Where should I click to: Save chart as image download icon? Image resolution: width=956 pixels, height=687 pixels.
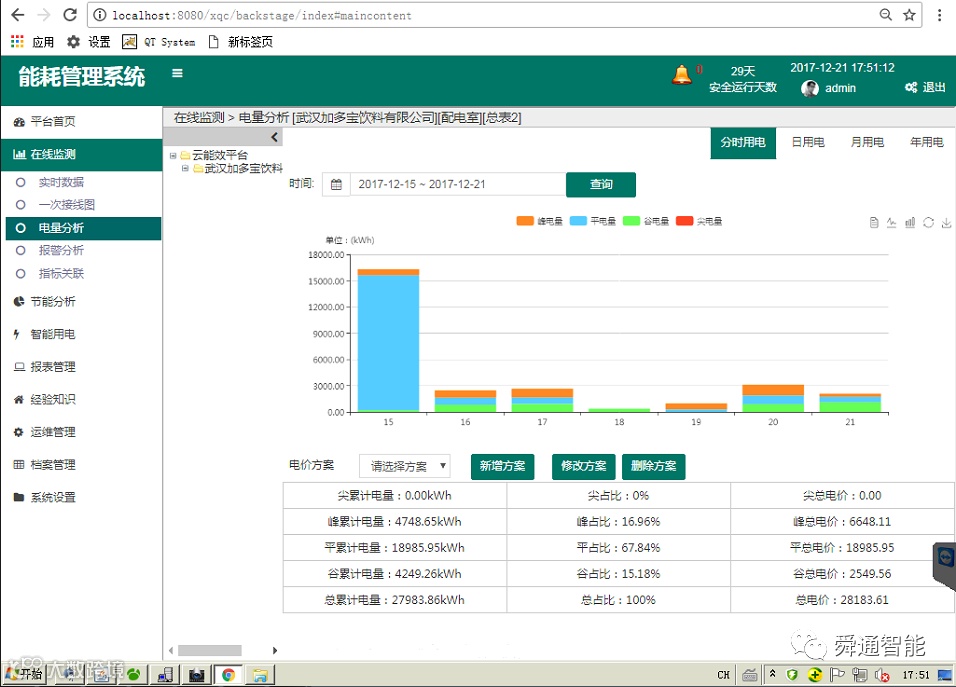946,222
